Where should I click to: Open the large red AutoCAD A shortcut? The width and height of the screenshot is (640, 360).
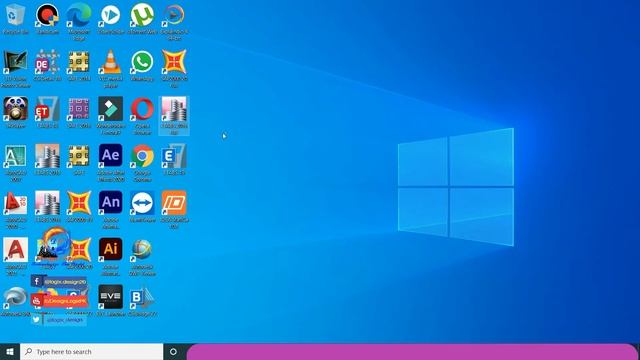point(16,249)
